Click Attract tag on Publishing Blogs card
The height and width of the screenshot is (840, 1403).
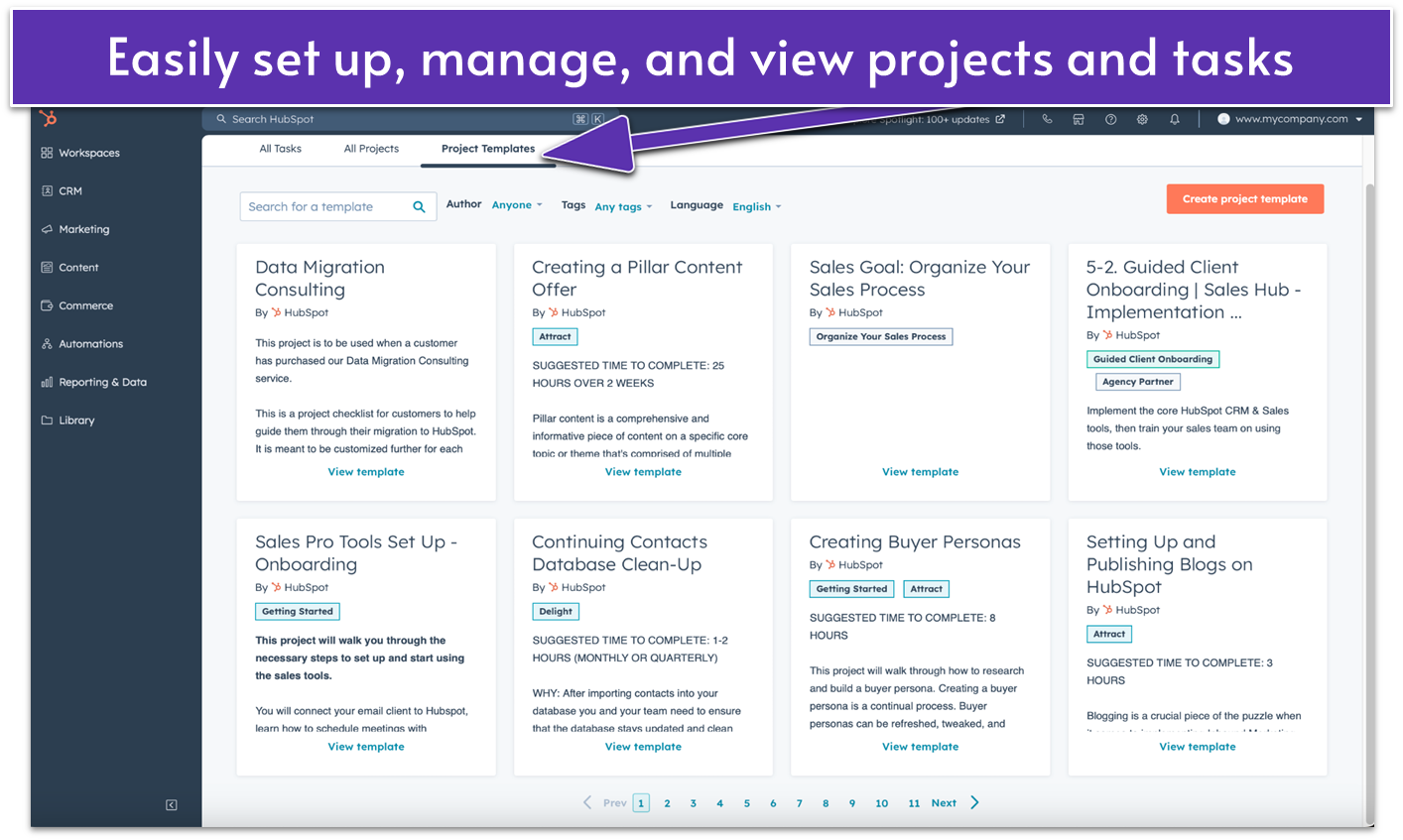pos(1109,635)
